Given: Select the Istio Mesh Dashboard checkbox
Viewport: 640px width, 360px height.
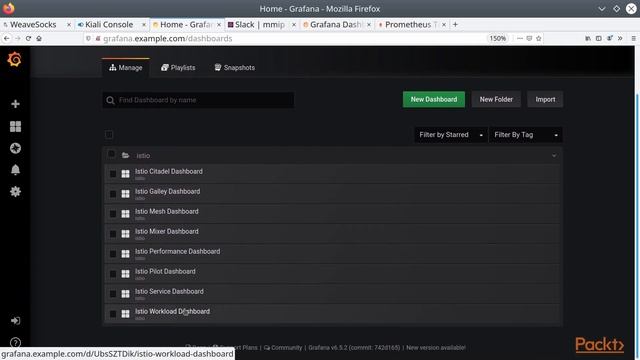Looking at the screenshot, I should [x=113, y=214].
